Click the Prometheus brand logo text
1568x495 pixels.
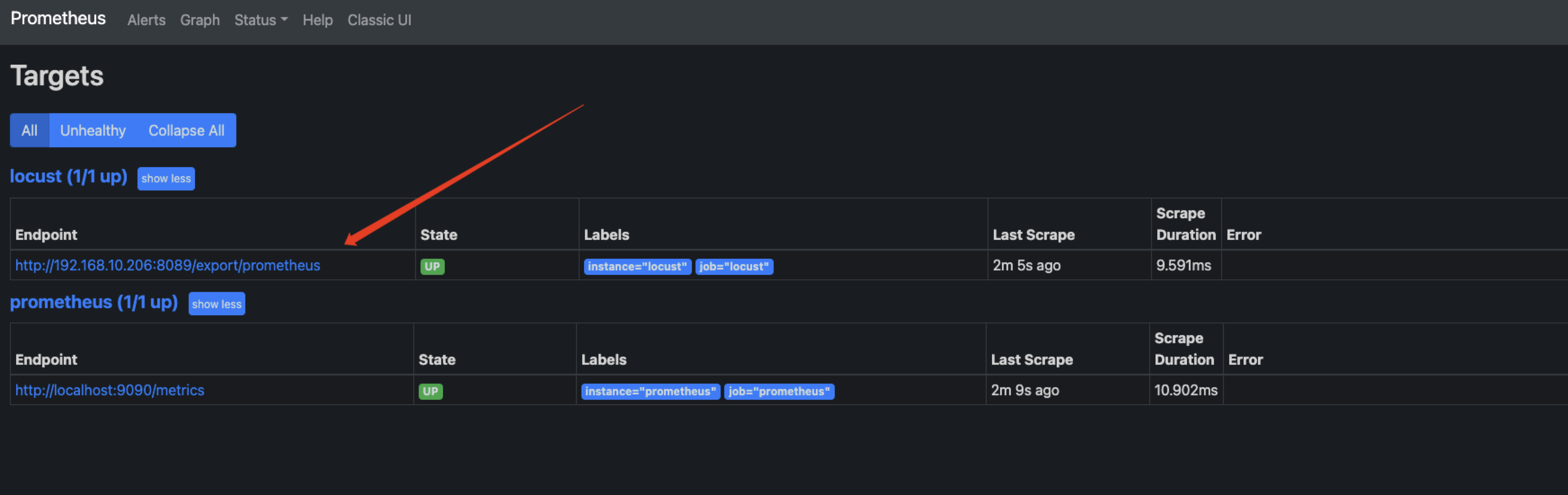point(58,19)
